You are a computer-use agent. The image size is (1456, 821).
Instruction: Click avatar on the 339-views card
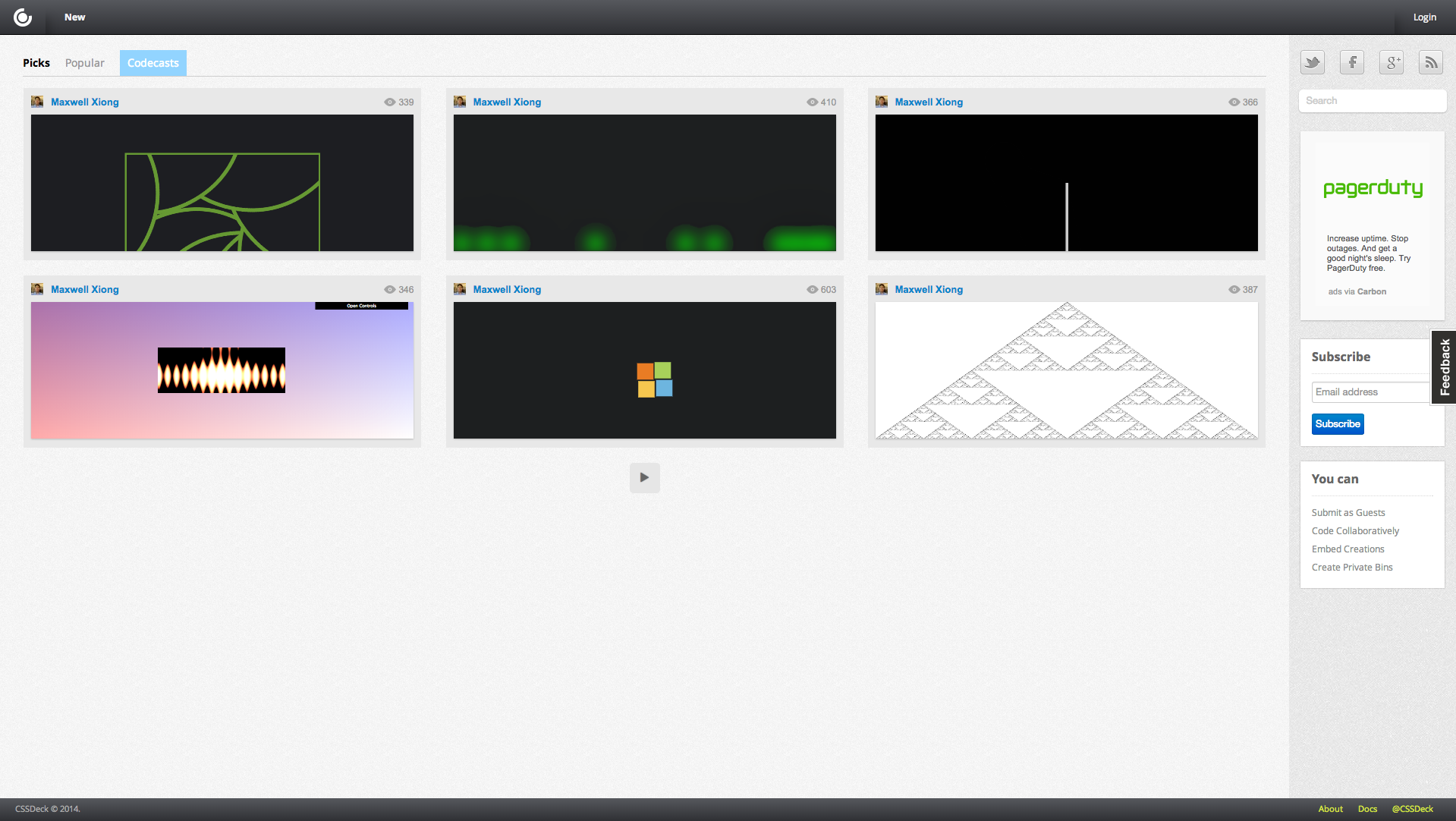click(x=37, y=102)
